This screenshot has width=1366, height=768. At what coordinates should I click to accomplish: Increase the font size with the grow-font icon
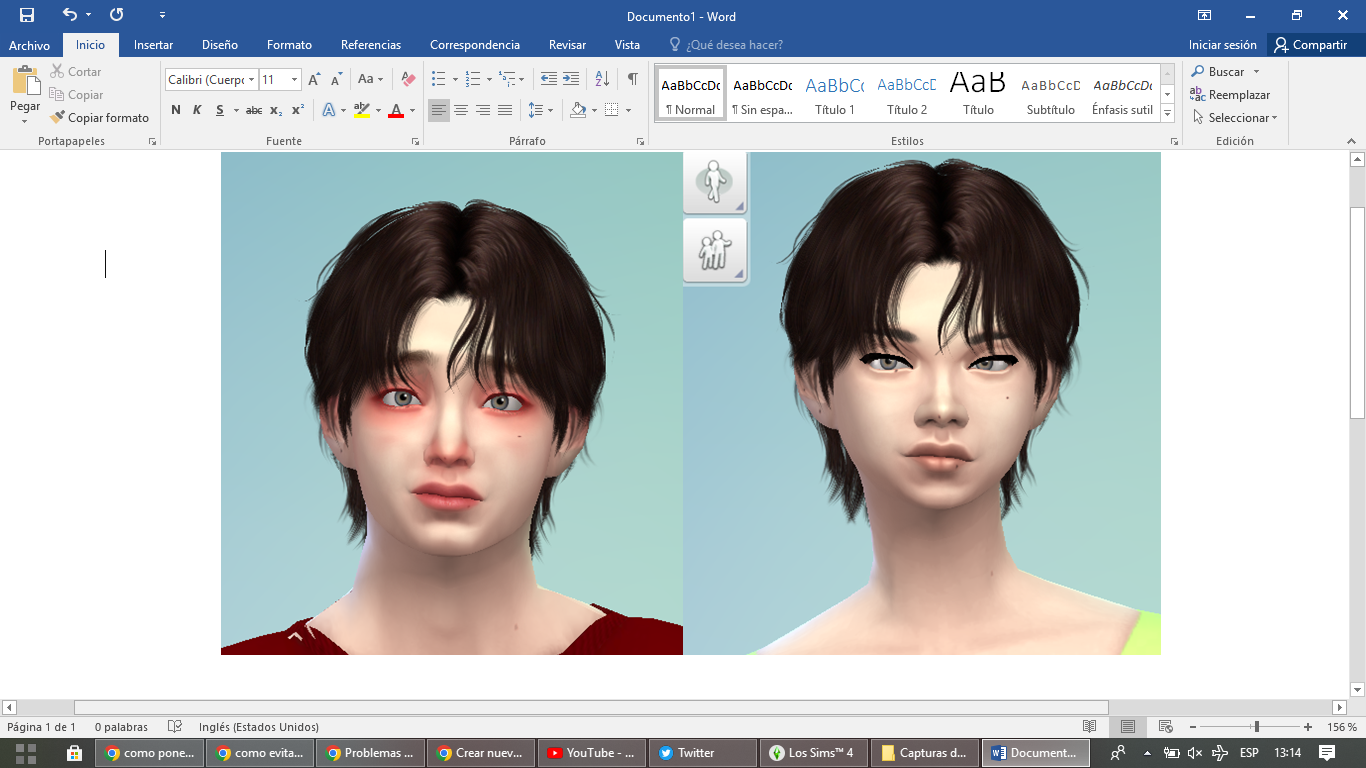pyautogui.click(x=314, y=79)
